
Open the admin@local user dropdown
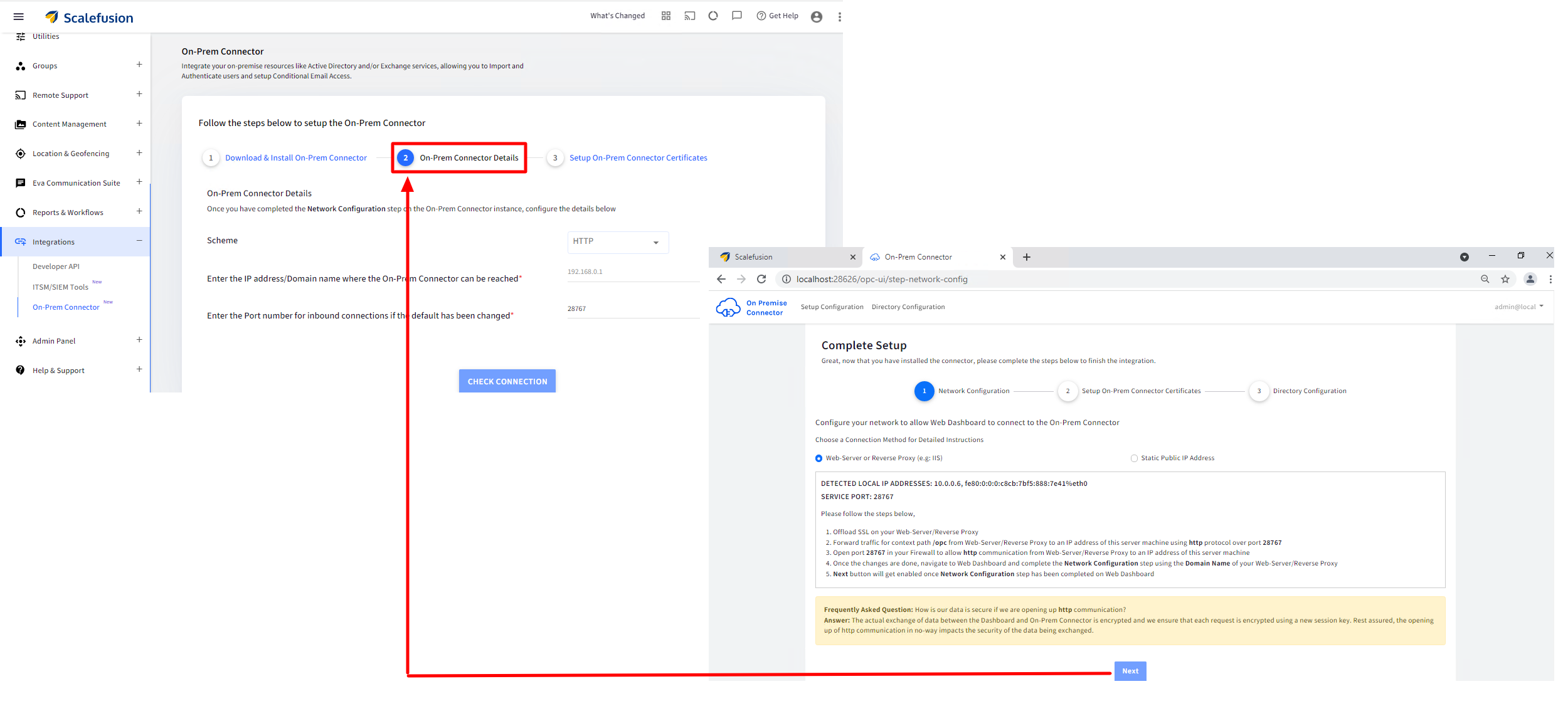pyautogui.click(x=1518, y=307)
